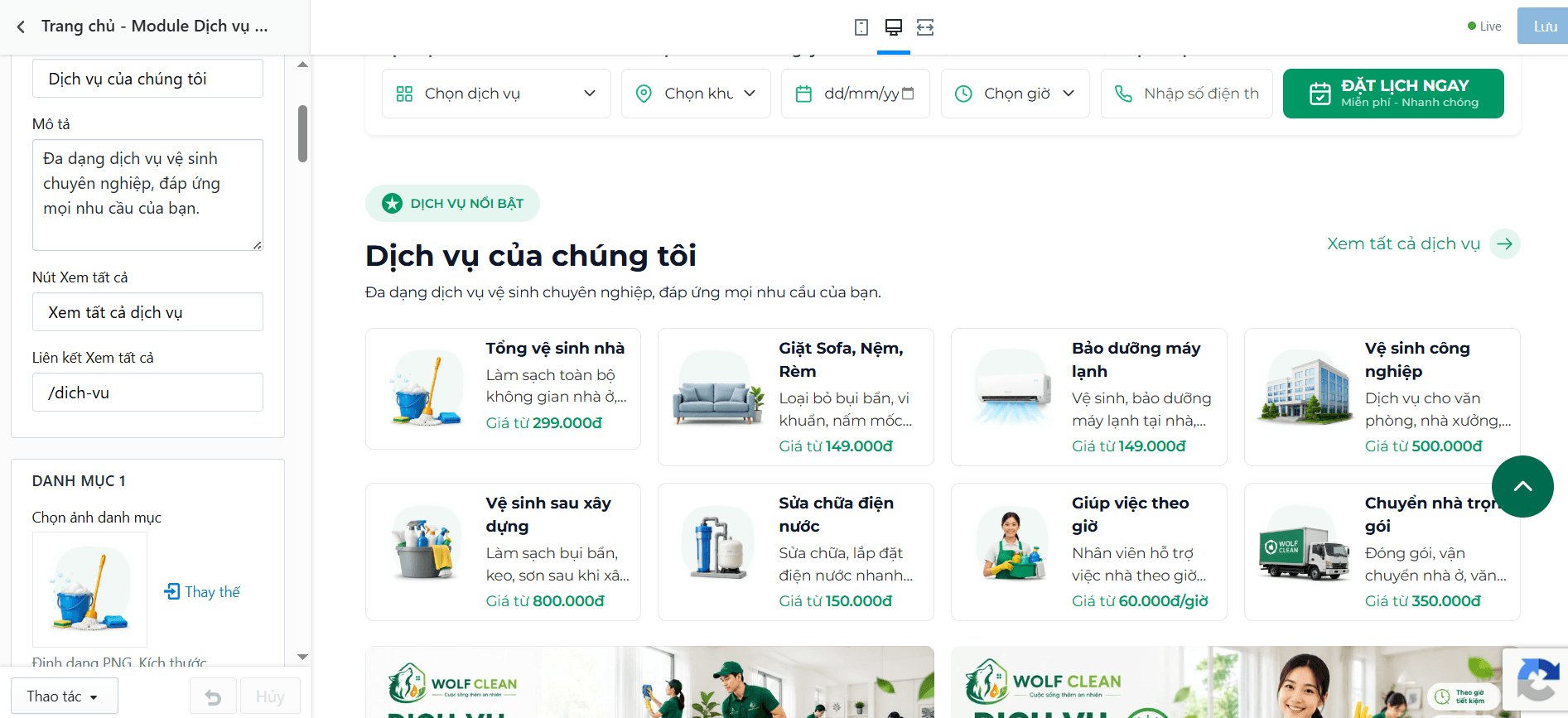Follow the Xem tất cả dịch vụ link
The height and width of the screenshot is (718, 1568).
click(x=1403, y=243)
